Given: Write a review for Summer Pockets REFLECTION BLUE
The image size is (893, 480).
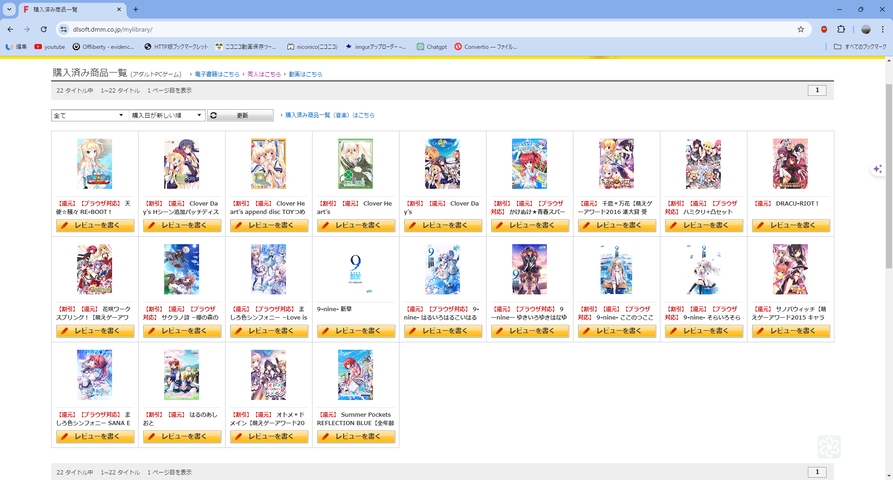Looking at the screenshot, I should [x=356, y=437].
